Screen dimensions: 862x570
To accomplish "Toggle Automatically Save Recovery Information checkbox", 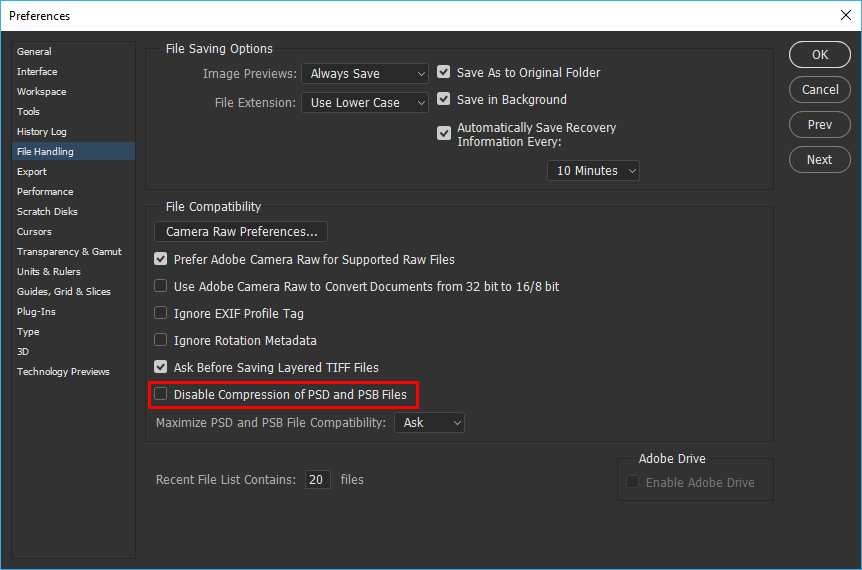I will (444, 134).
